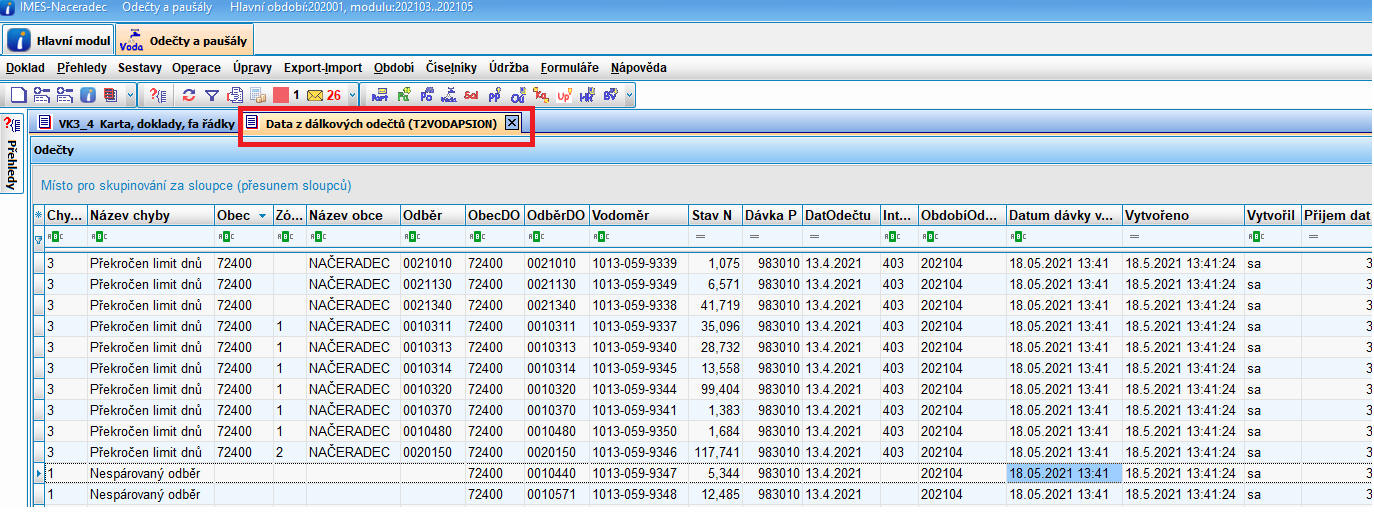The image size is (1374, 513).
Task: Click the red Sal toolbar icon
Action: pyautogui.click(x=470, y=96)
